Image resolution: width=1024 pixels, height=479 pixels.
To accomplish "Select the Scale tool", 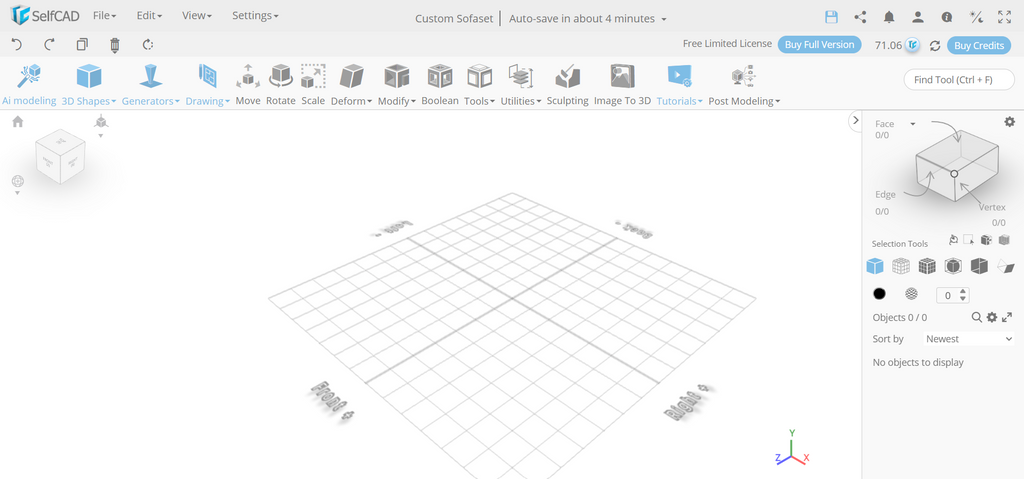I will (x=313, y=84).
